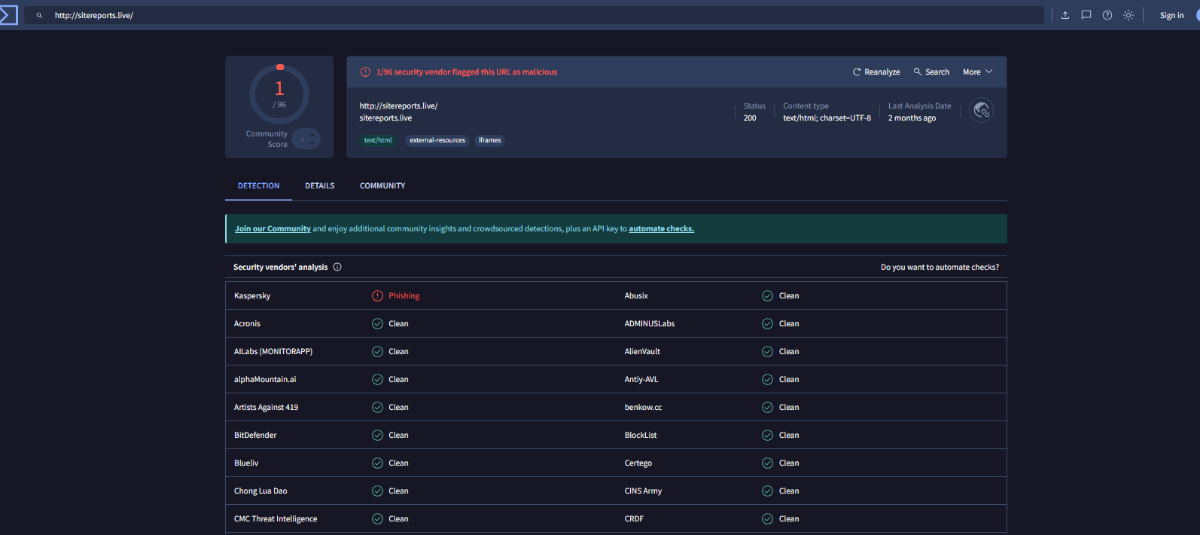Follow the automate checks link

[x=661, y=229]
